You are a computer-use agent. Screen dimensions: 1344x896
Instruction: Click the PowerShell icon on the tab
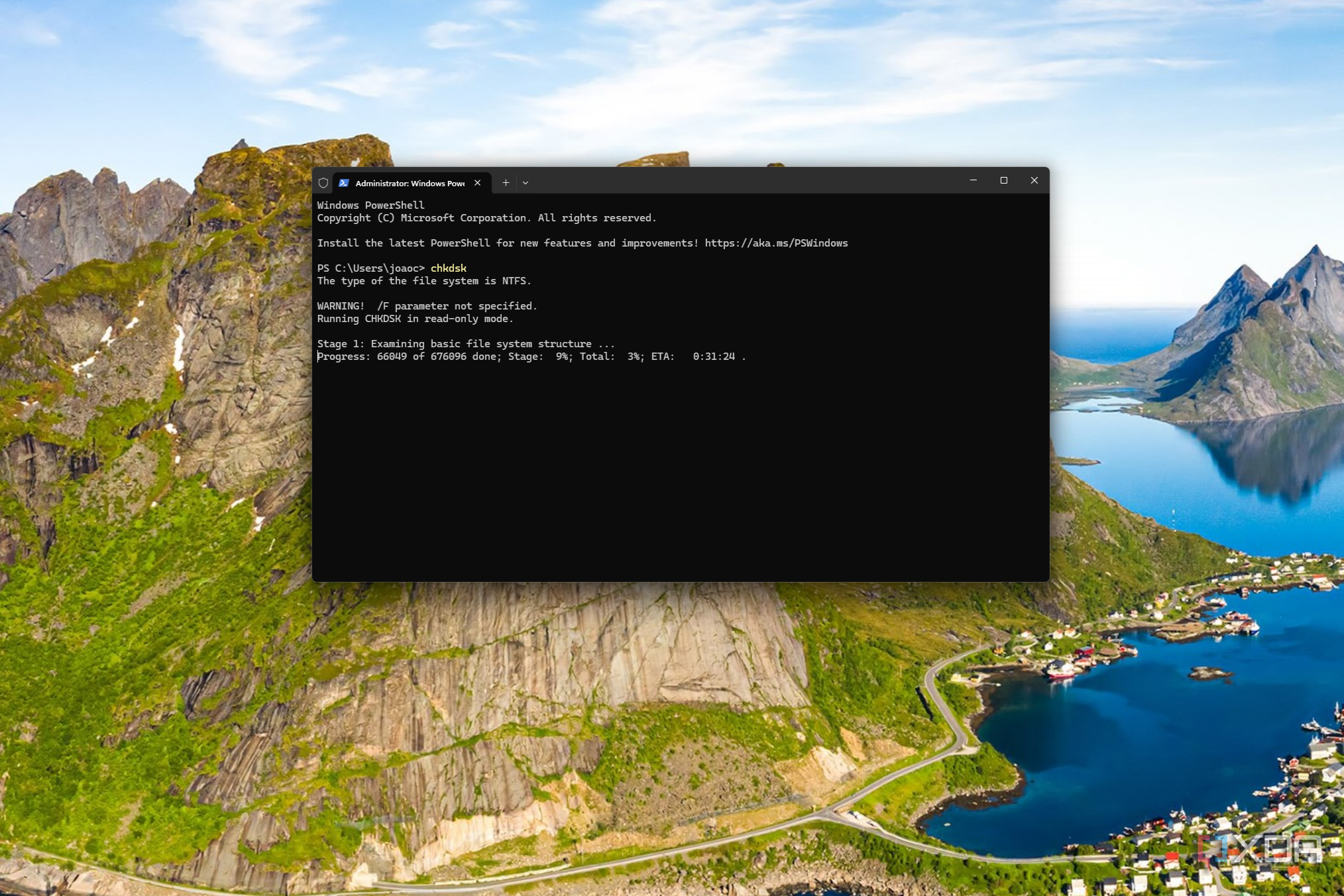(x=344, y=183)
